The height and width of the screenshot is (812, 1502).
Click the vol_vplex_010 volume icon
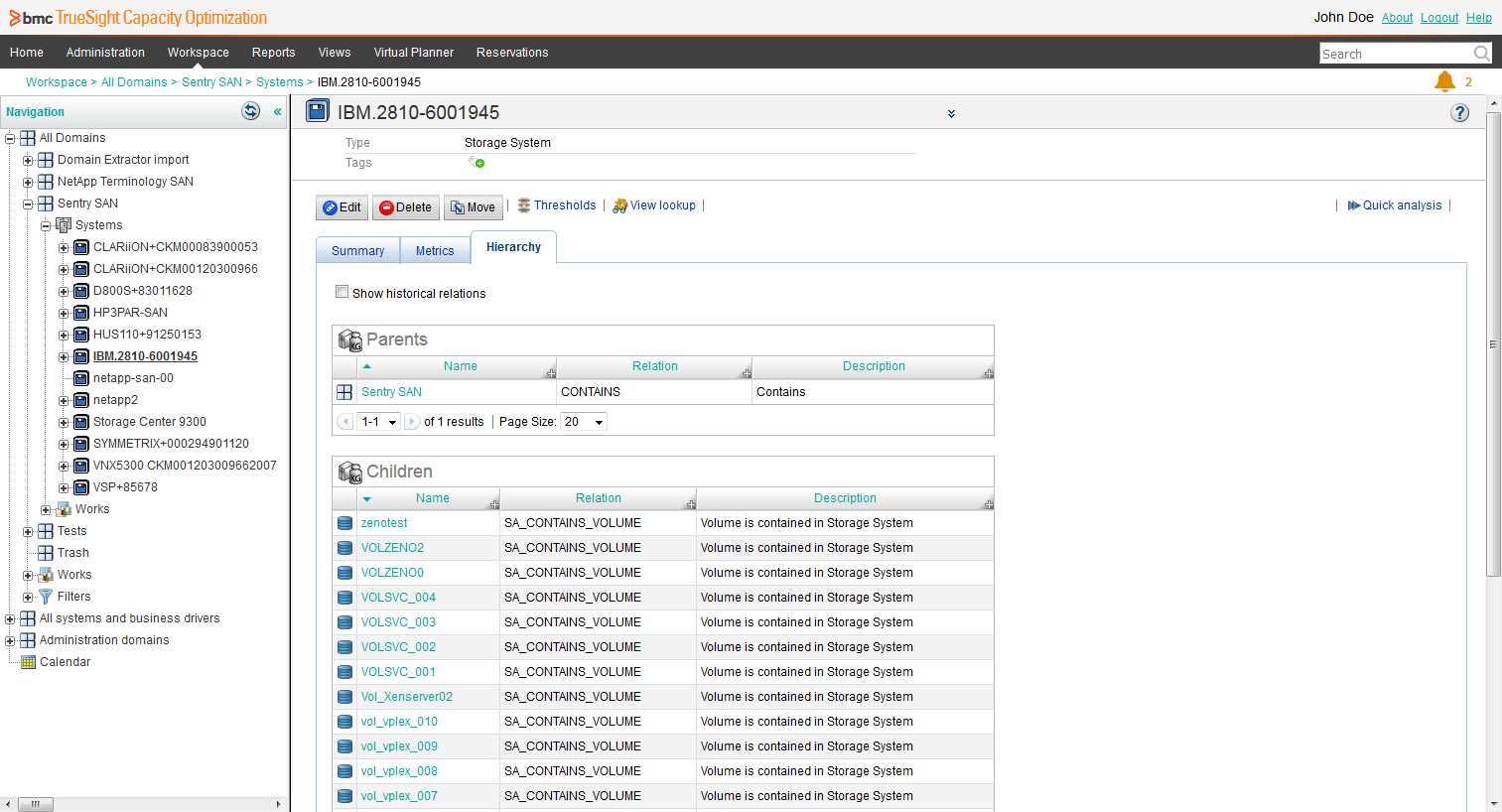pyautogui.click(x=344, y=722)
